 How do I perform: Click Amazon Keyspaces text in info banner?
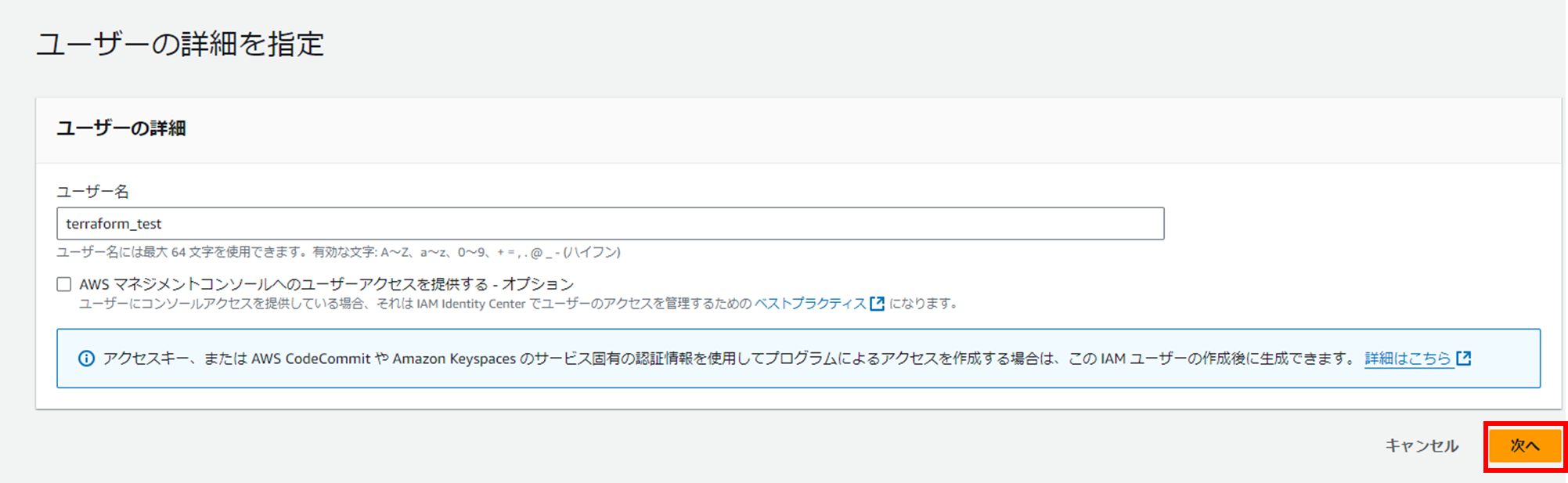[x=454, y=359]
